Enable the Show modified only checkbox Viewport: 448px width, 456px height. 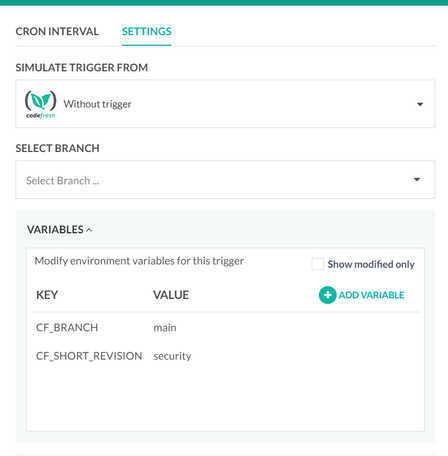[x=317, y=264]
